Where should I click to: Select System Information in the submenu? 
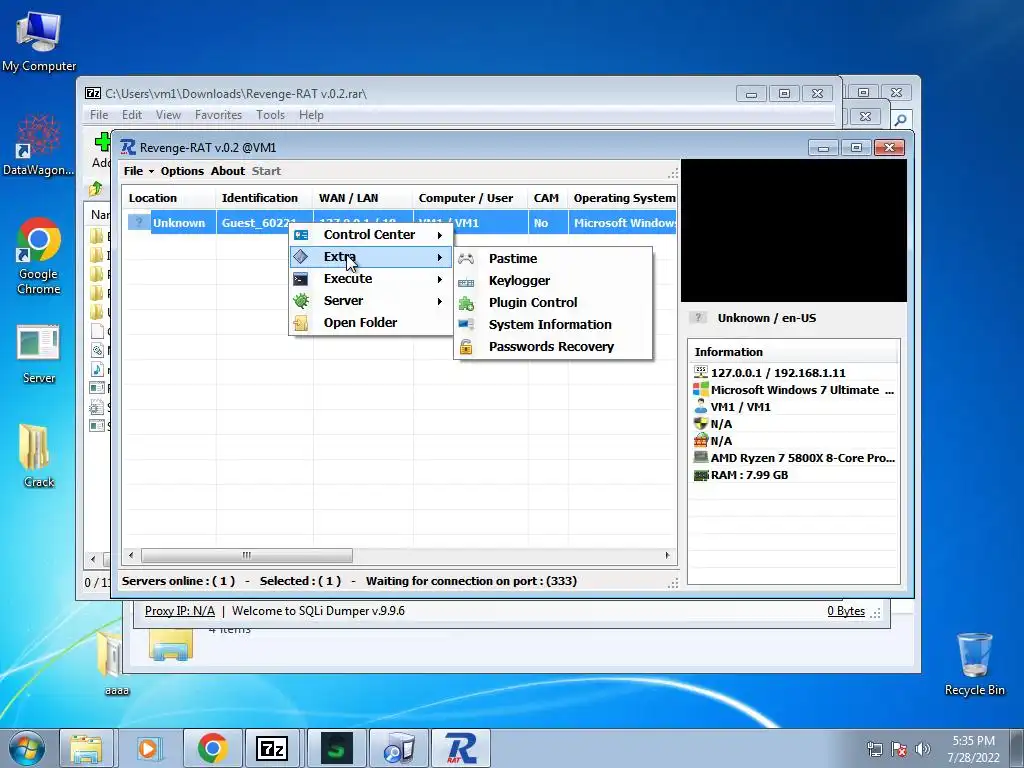coord(553,325)
